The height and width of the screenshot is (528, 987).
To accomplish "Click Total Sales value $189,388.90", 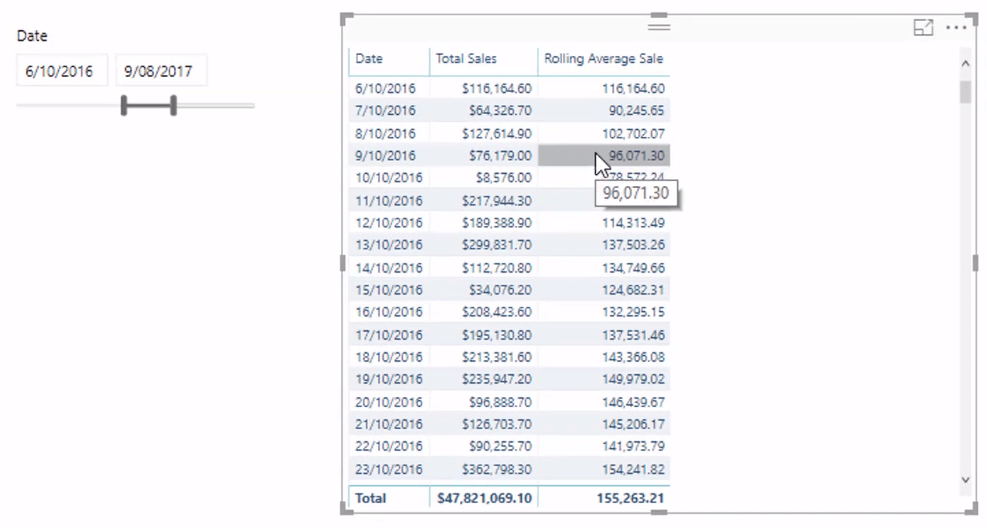I will [x=497, y=223].
